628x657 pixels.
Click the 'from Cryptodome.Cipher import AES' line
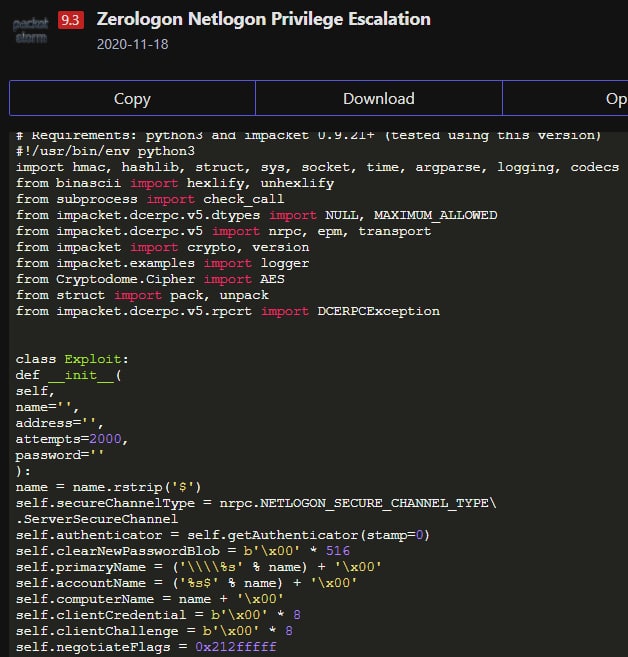pos(150,279)
